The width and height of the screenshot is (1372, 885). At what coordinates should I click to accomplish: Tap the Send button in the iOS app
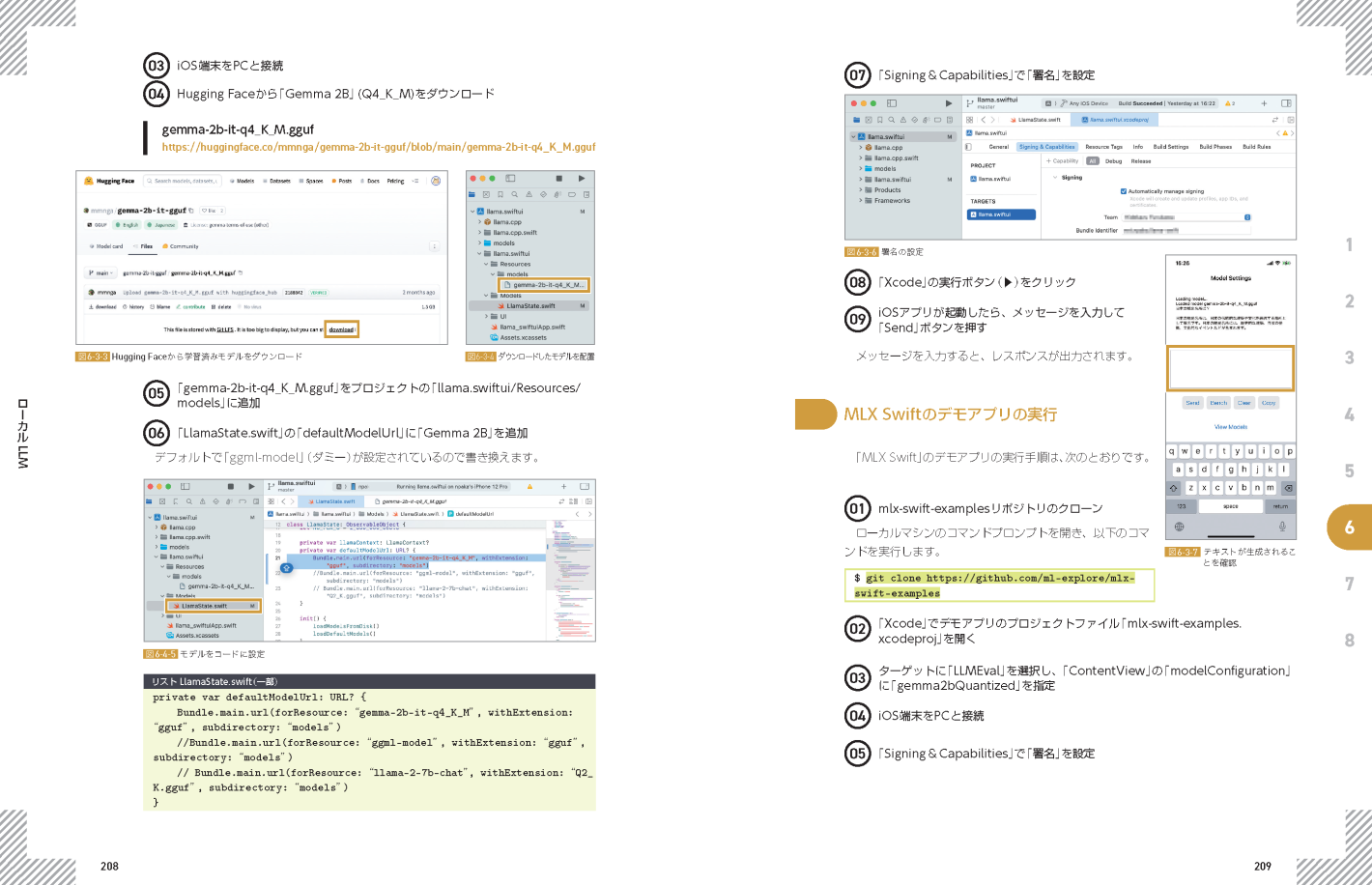(1192, 403)
